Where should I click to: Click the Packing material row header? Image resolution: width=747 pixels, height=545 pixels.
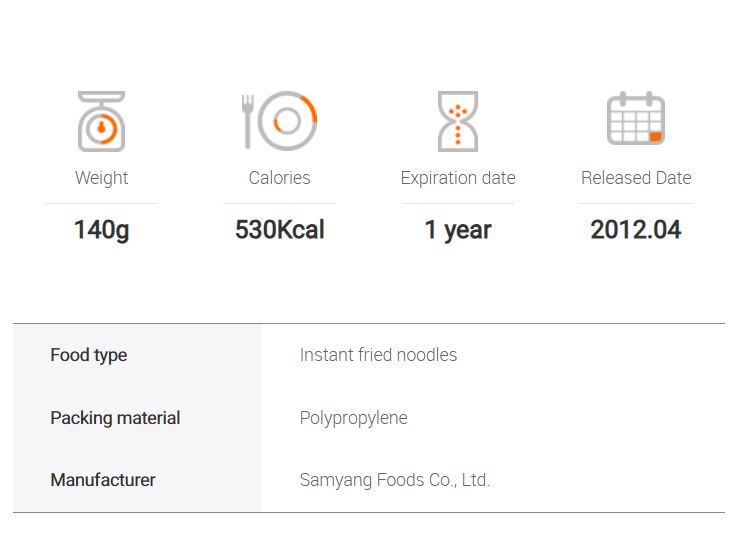pos(115,418)
